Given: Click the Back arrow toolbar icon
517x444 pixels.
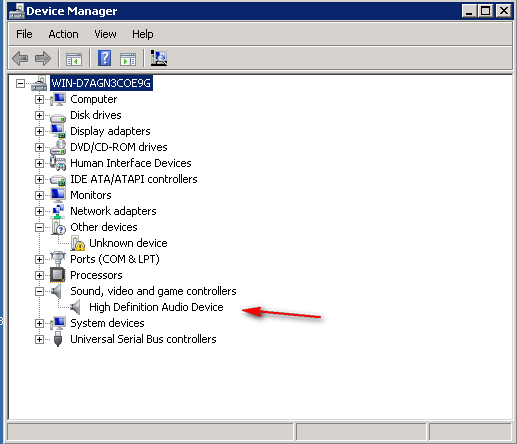Looking at the screenshot, I should (x=20, y=58).
